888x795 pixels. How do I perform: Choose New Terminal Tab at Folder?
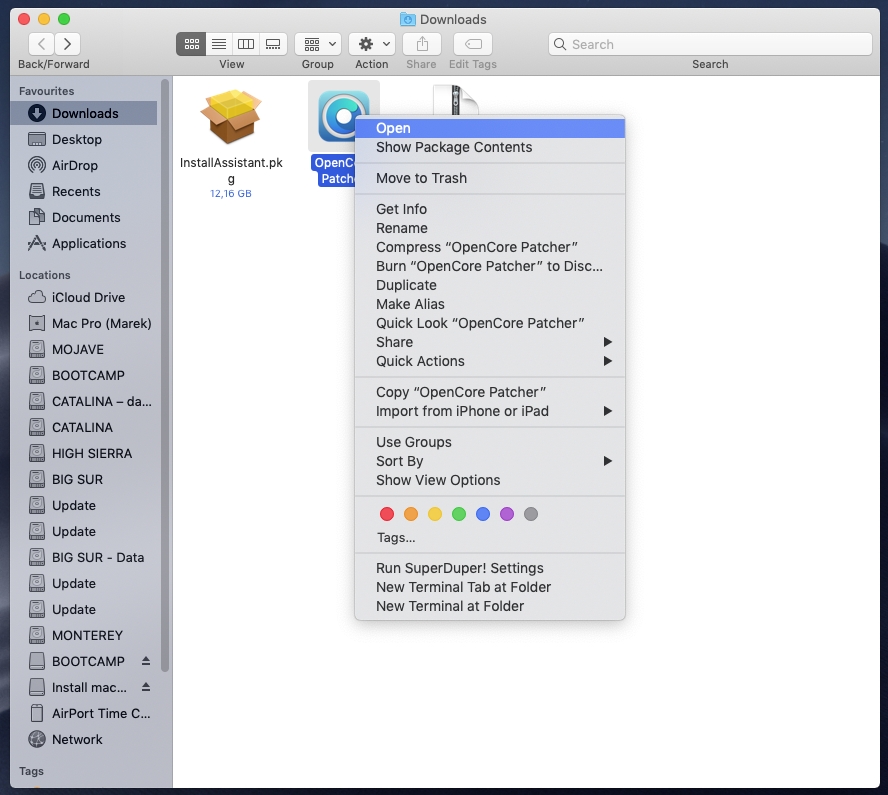[490, 587]
